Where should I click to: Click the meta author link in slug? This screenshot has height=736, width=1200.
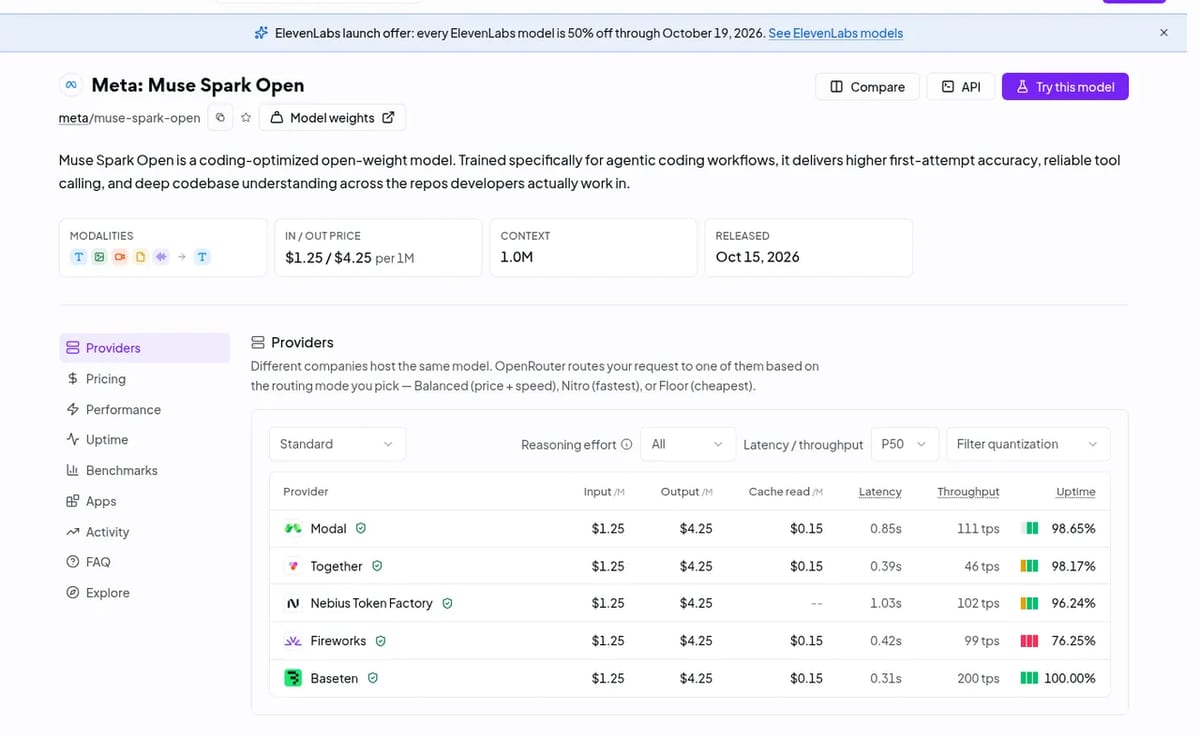(x=74, y=118)
